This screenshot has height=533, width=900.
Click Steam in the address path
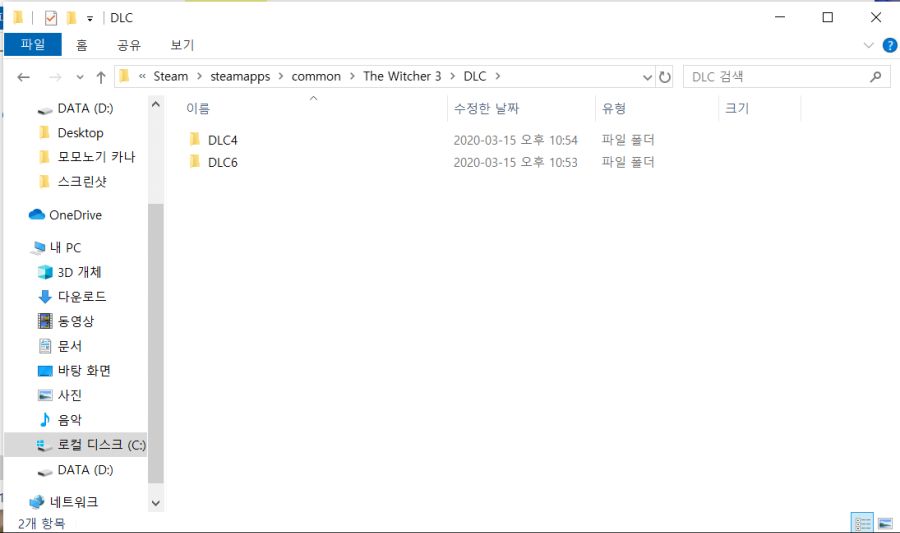click(x=170, y=76)
